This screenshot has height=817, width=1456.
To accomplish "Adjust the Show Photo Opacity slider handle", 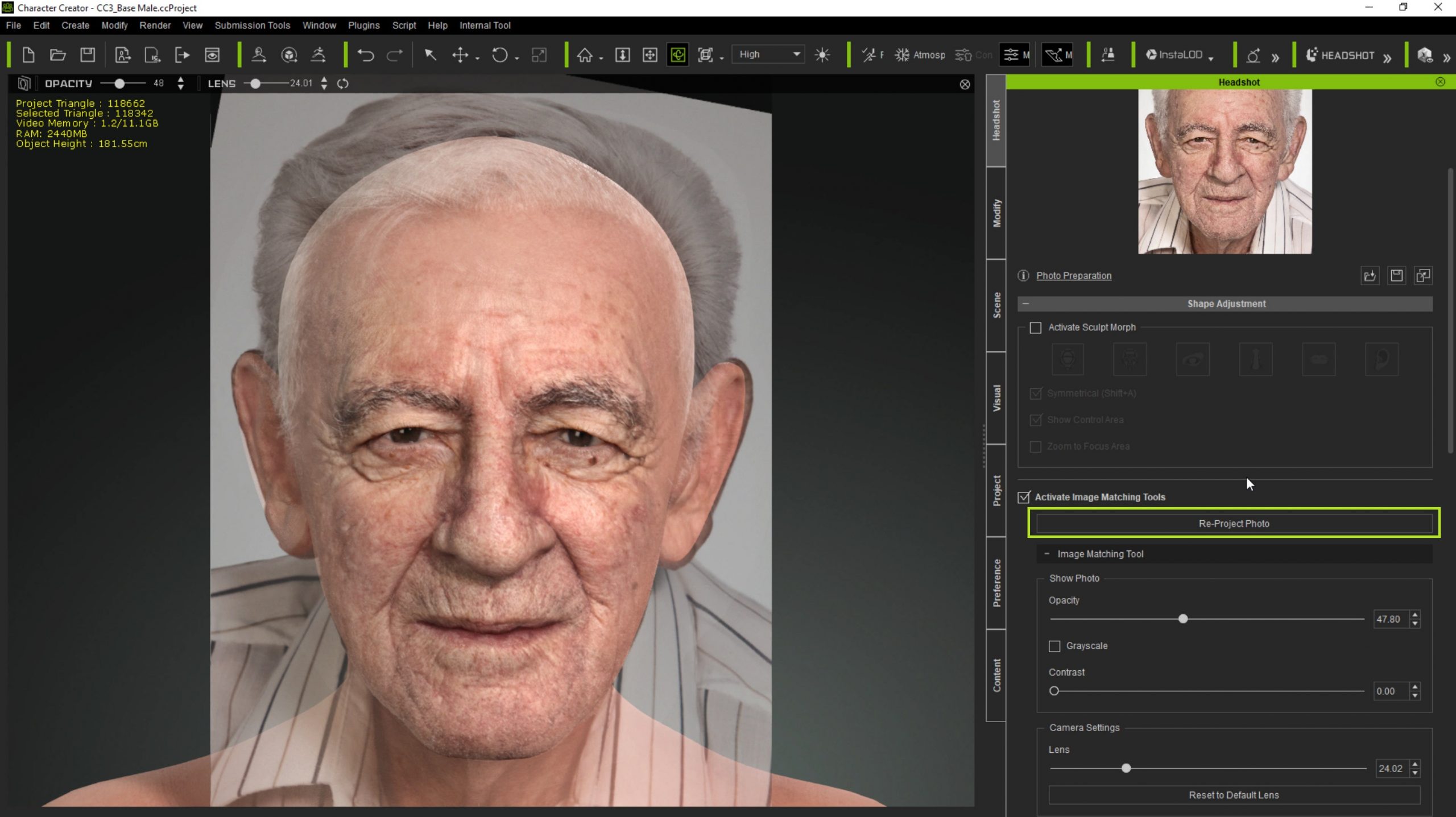I will tap(1183, 619).
